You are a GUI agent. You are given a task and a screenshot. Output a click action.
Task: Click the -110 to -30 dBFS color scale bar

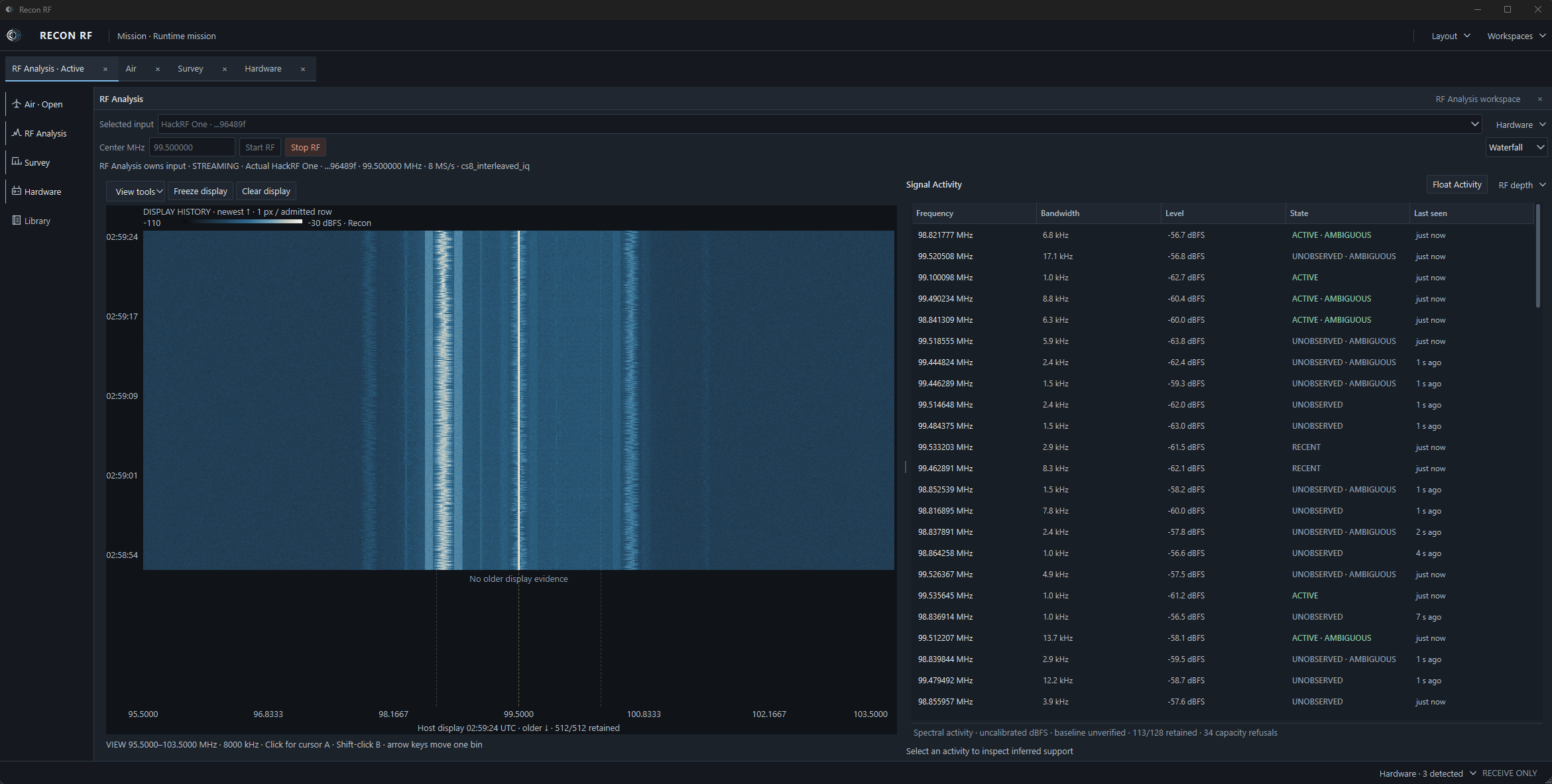click(x=241, y=222)
